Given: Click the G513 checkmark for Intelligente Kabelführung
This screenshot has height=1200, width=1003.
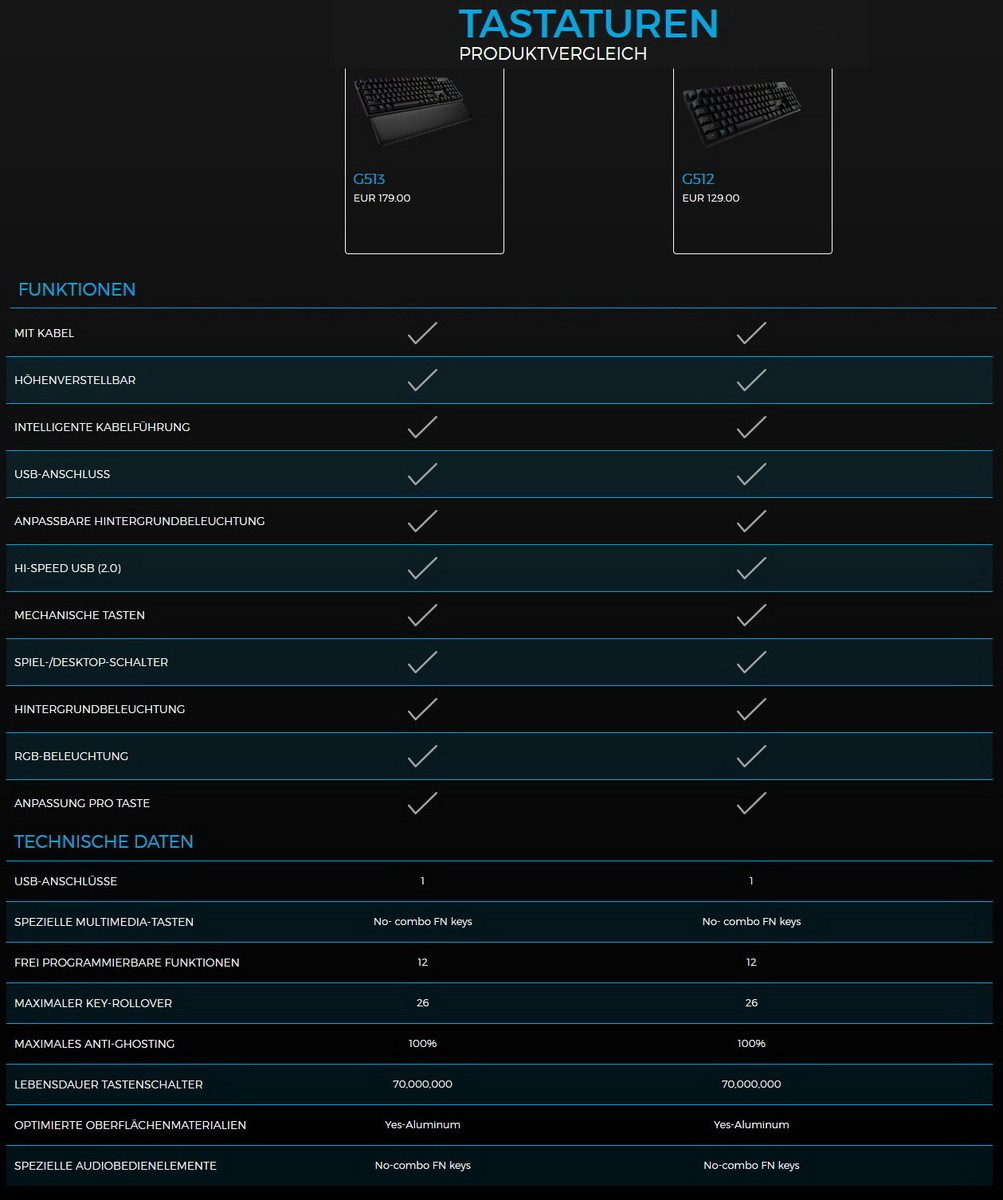Looking at the screenshot, I should tap(423, 427).
